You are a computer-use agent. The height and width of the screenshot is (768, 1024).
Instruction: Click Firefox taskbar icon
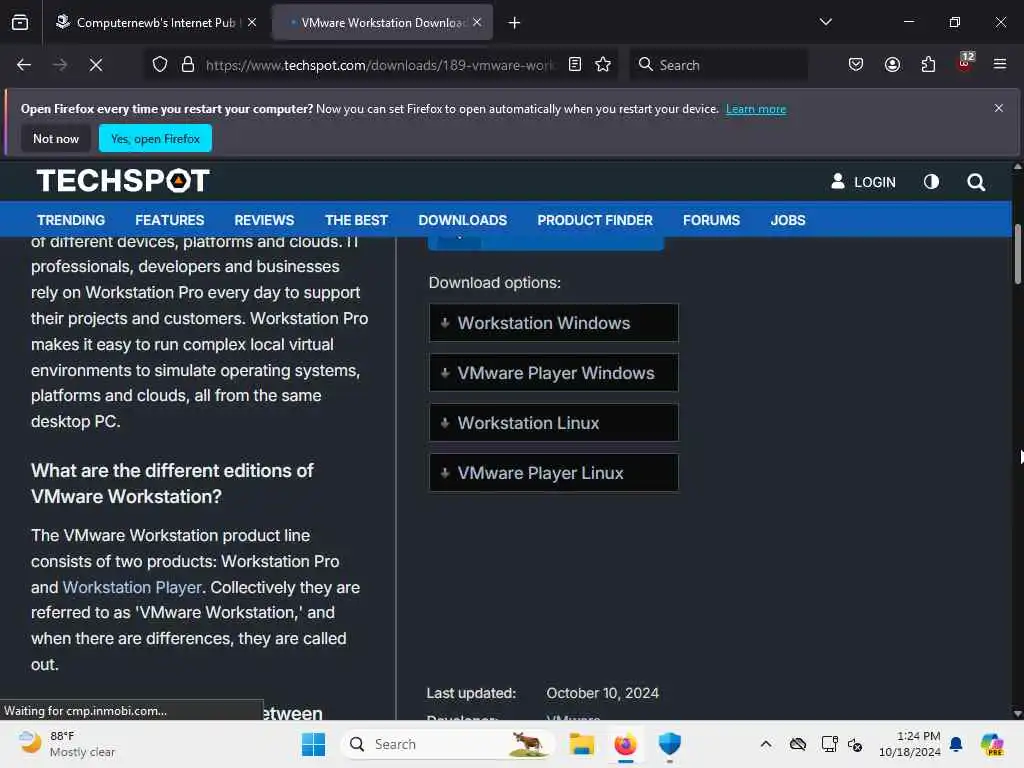[x=626, y=744]
